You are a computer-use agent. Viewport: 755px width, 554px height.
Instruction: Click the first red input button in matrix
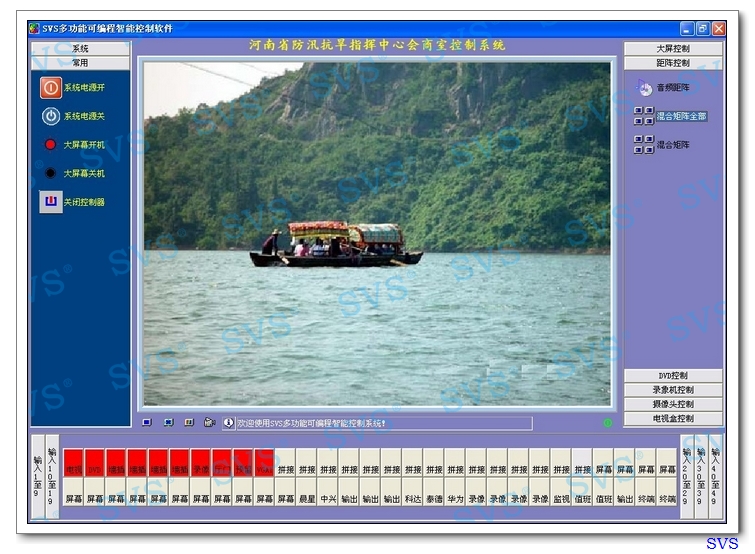73,467
